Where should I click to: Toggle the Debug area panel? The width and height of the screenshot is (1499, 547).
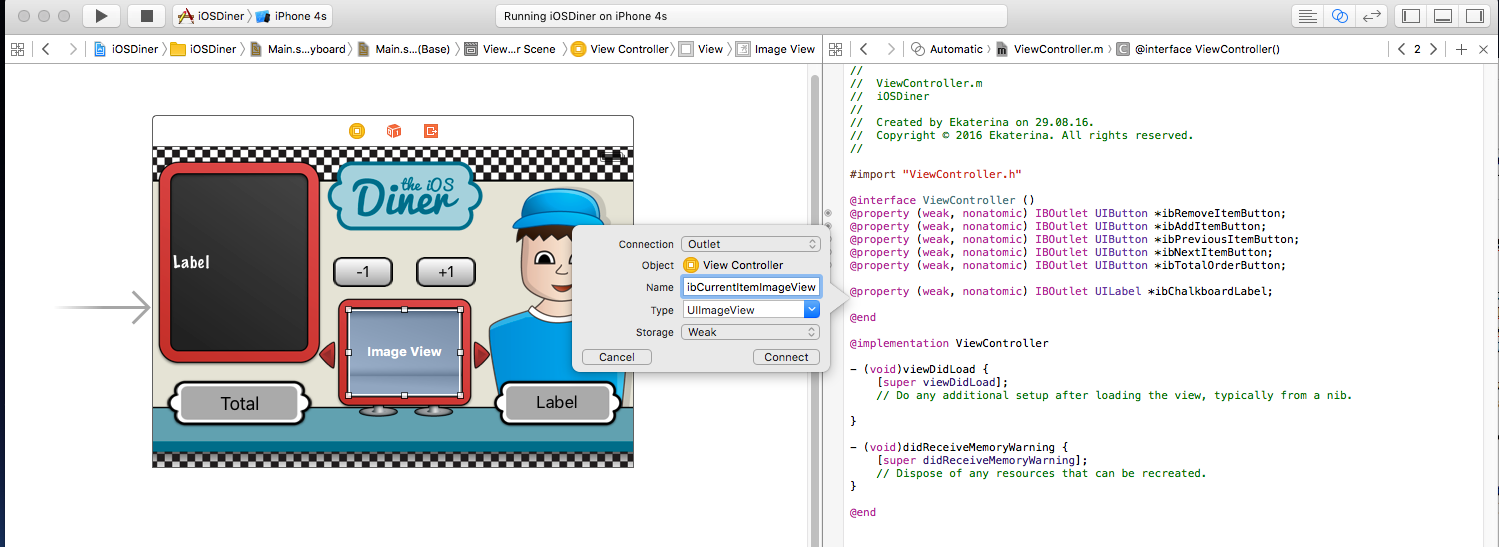1443,16
